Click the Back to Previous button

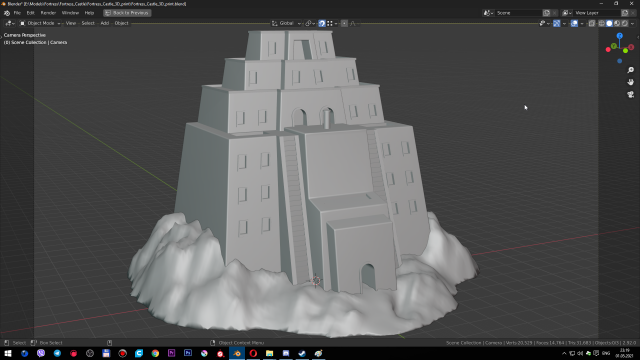pyautogui.click(x=127, y=13)
